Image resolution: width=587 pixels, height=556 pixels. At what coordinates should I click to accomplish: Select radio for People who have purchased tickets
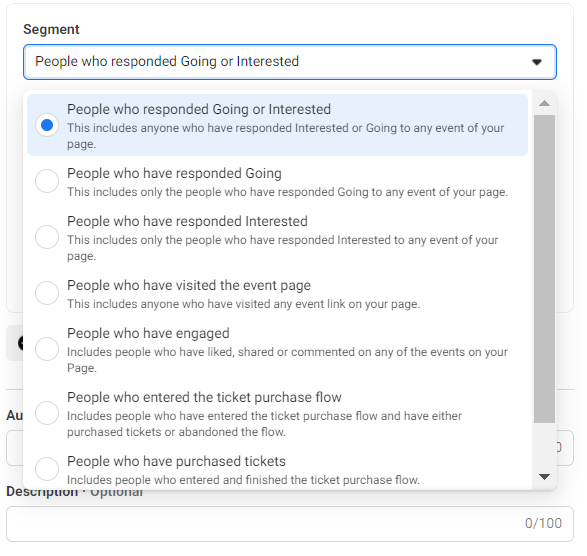pos(47,469)
